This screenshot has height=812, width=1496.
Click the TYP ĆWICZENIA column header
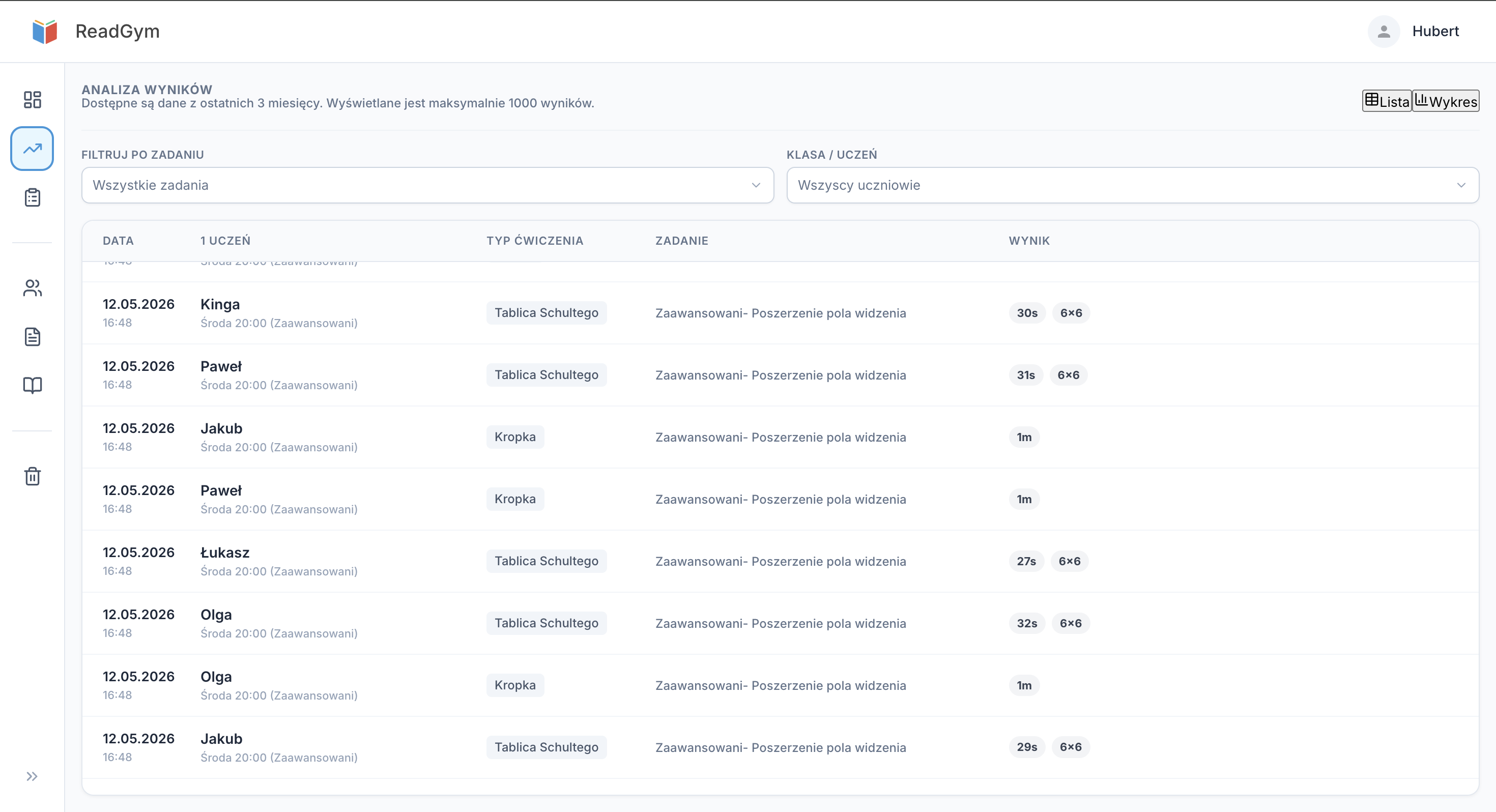(x=535, y=241)
